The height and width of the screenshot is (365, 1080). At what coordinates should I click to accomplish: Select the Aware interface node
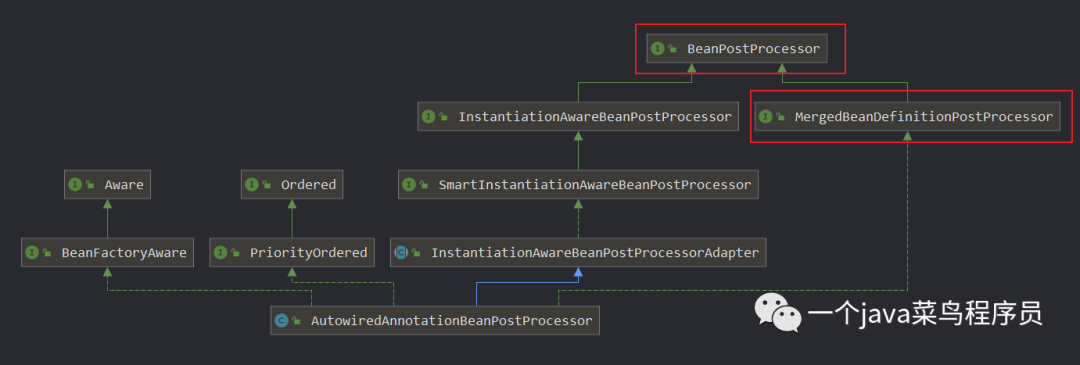click(x=107, y=185)
